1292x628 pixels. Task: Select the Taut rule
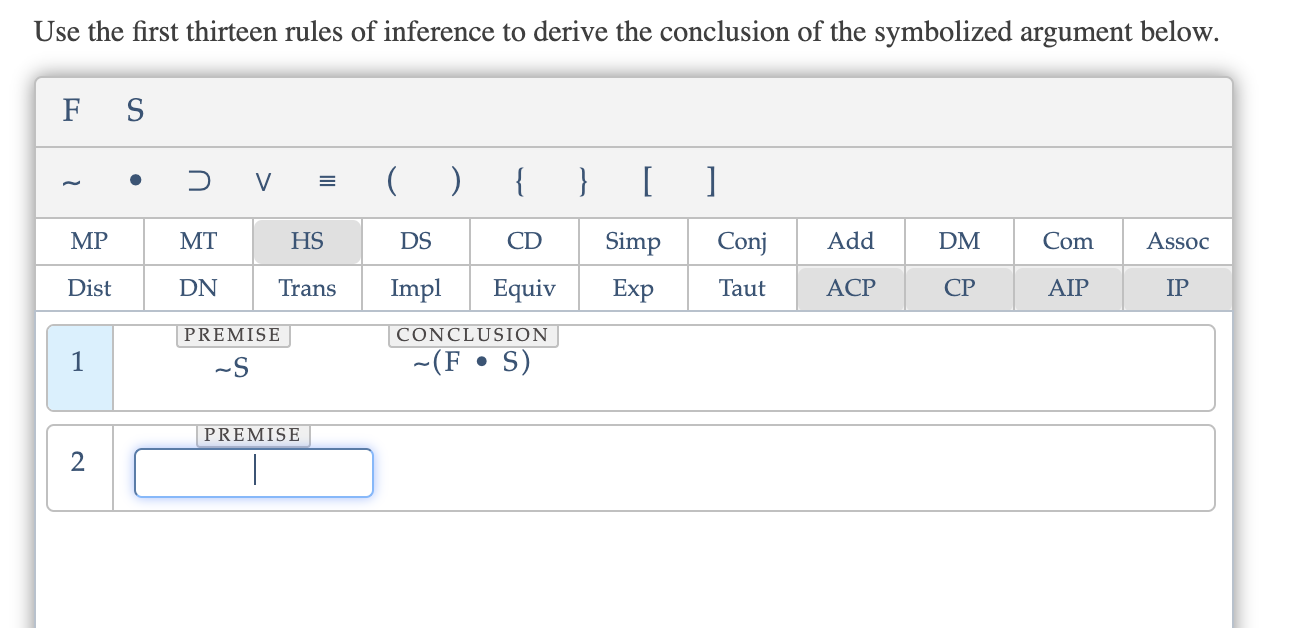pyautogui.click(x=741, y=288)
